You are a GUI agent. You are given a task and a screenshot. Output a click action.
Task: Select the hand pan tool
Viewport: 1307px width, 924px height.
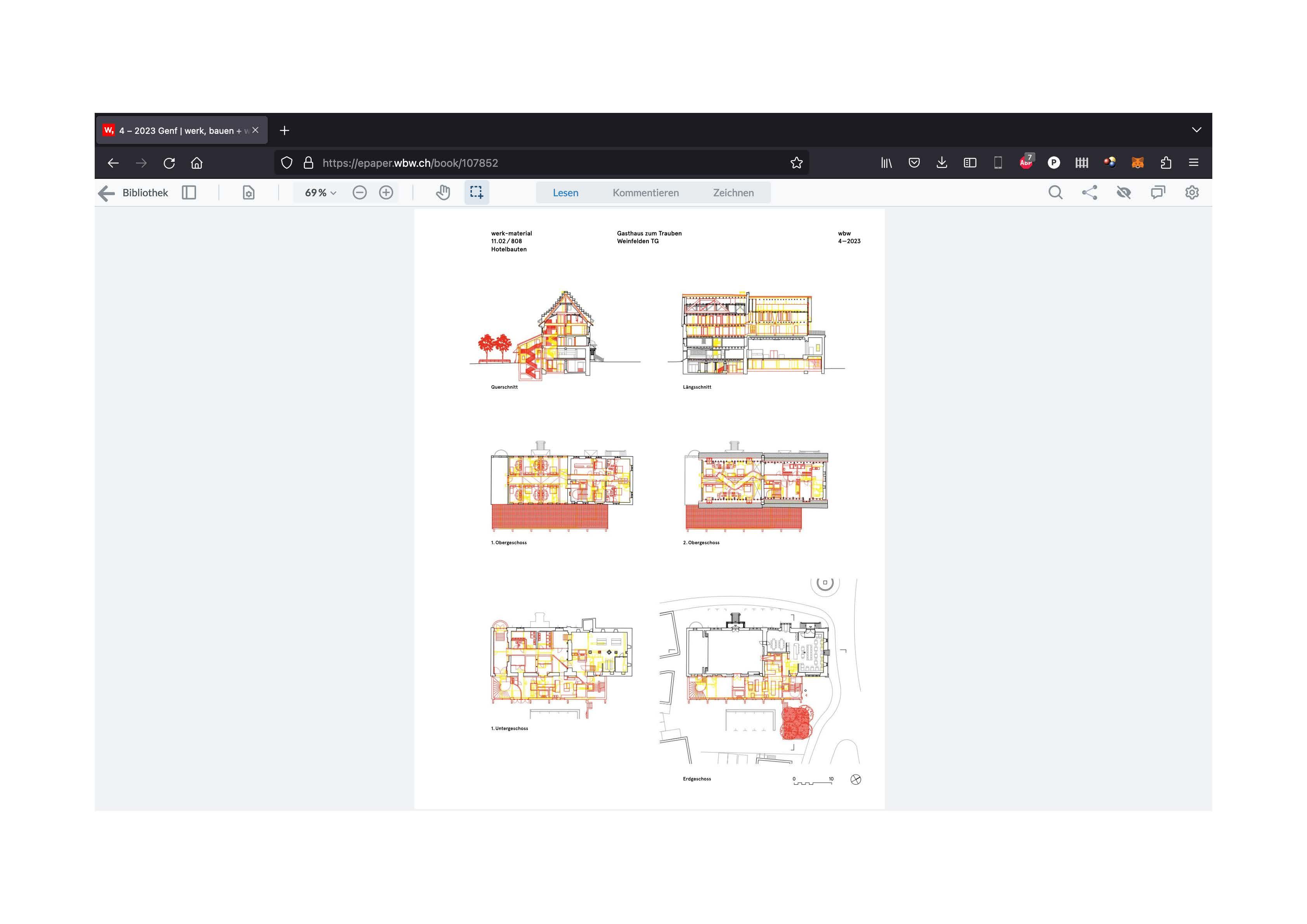[x=443, y=193]
